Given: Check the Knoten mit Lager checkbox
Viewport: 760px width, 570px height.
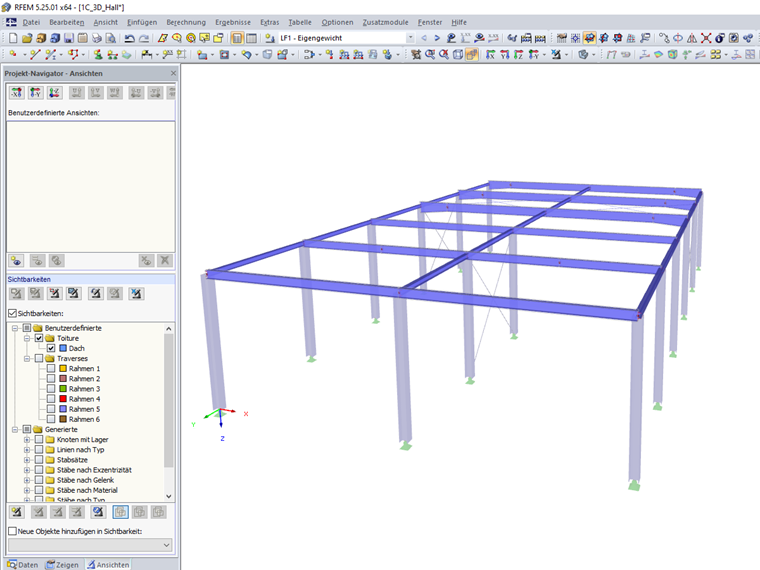Looking at the screenshot, I should [39, 440].
